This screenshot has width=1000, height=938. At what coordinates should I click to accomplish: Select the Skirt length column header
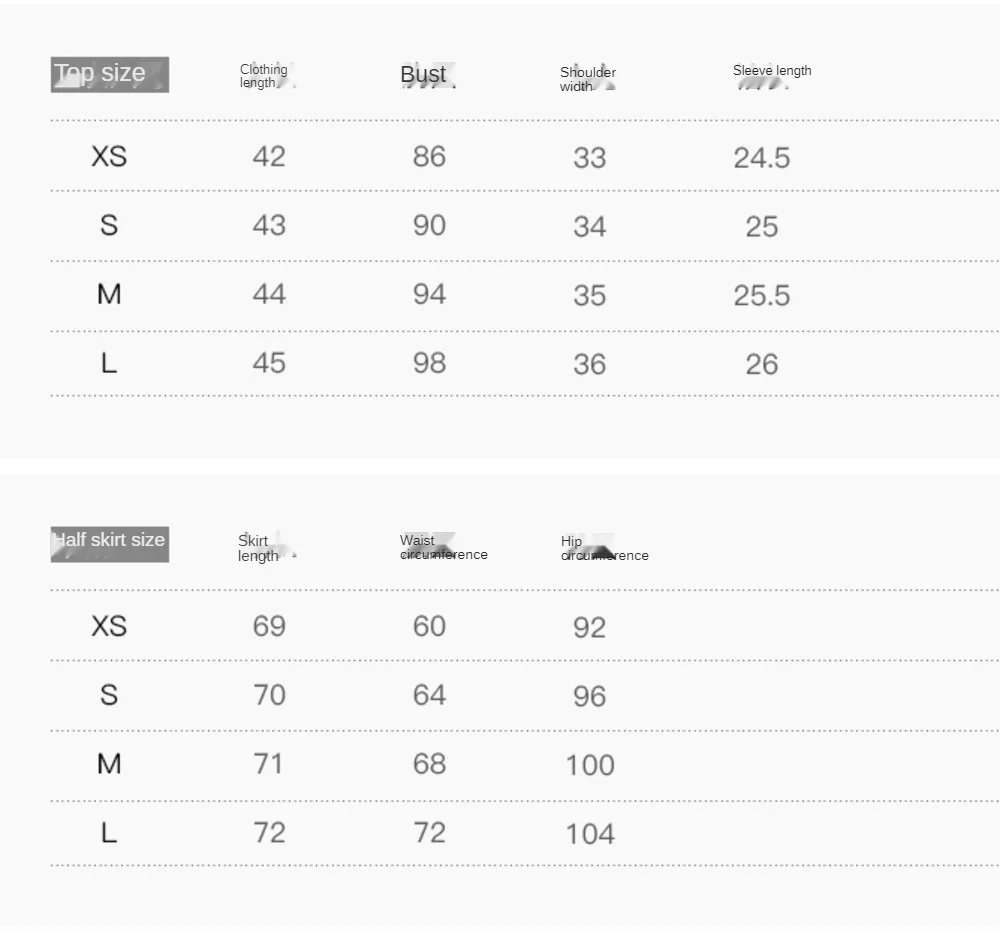pos(258,548)
